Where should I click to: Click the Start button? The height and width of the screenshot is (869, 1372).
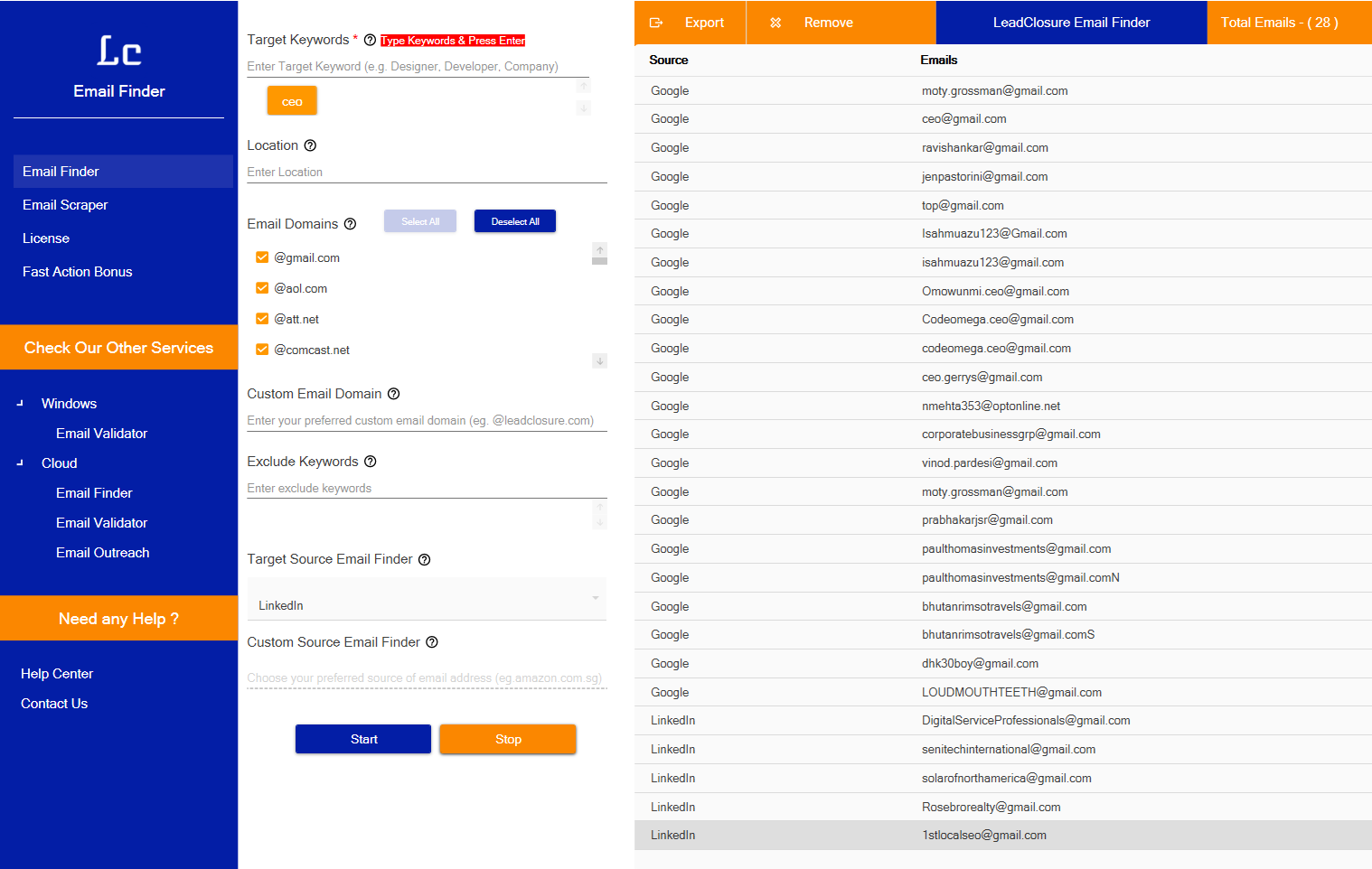coord(363,739)
